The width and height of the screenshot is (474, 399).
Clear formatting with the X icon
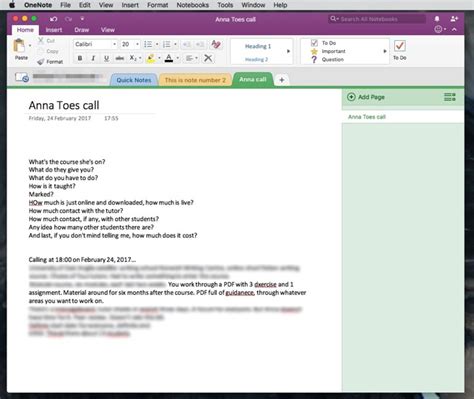208,58
